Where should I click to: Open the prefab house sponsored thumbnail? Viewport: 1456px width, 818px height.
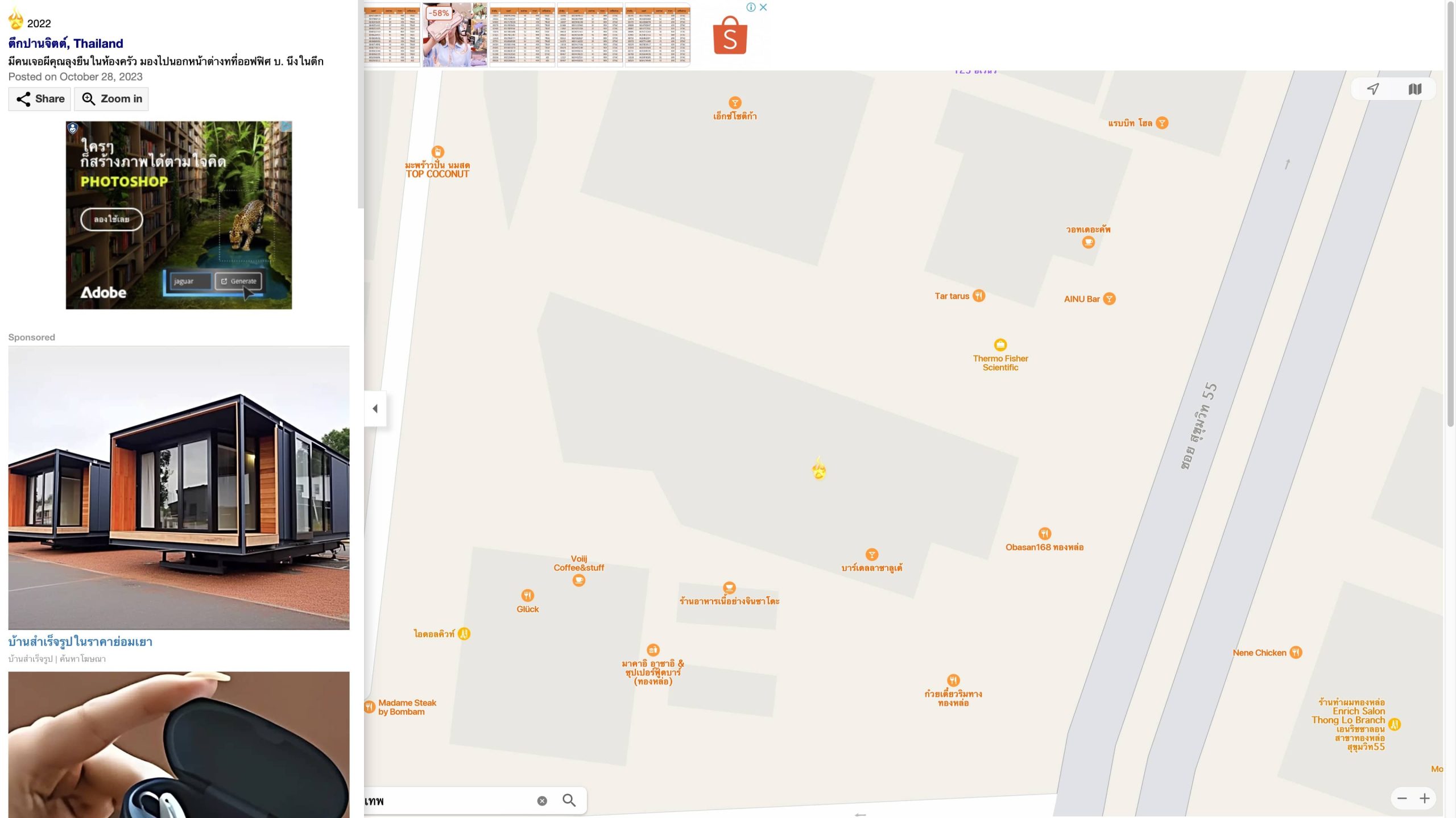pos(179,488)
